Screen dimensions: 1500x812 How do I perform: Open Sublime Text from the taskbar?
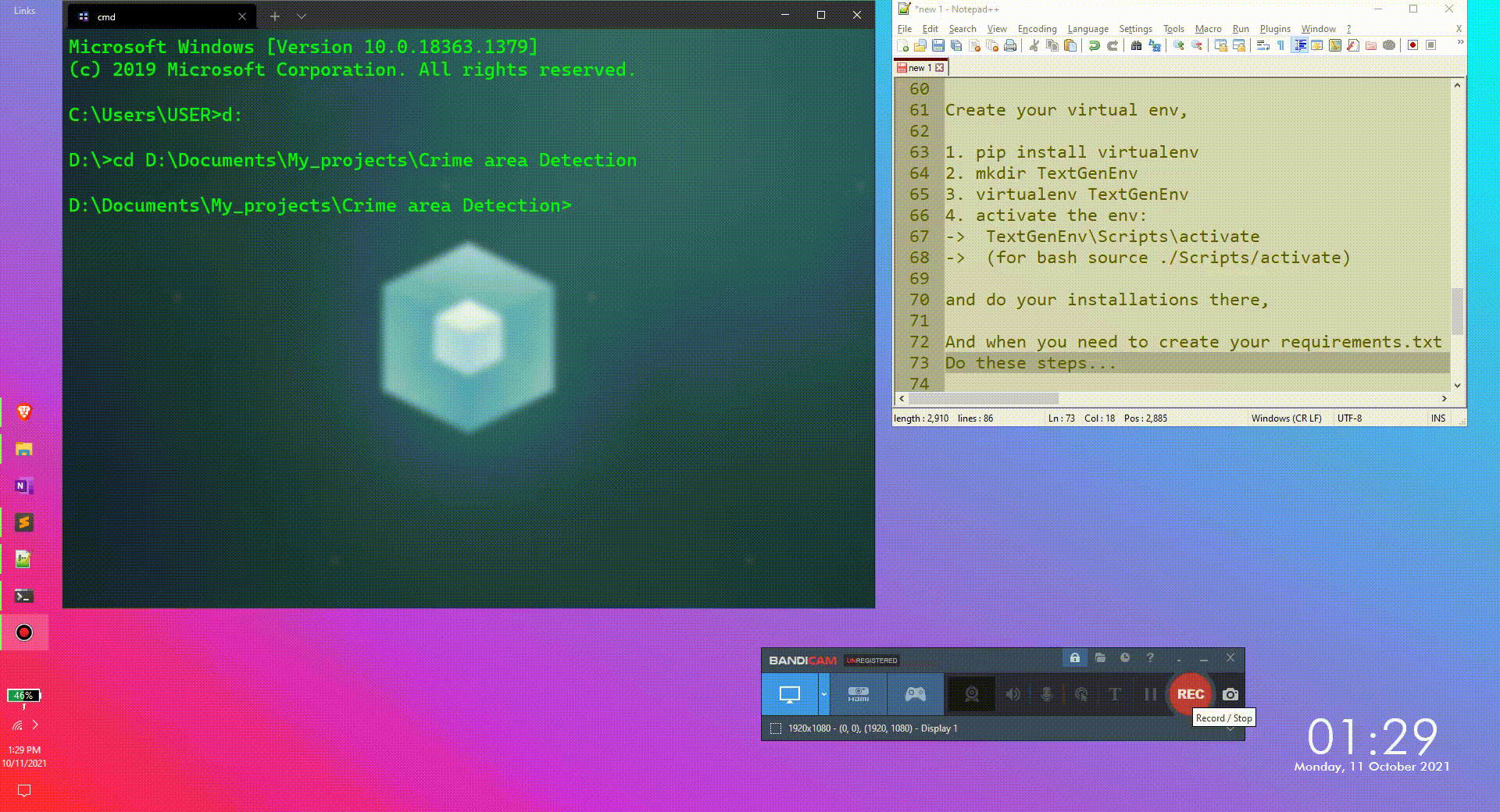[x=24, y=522]
